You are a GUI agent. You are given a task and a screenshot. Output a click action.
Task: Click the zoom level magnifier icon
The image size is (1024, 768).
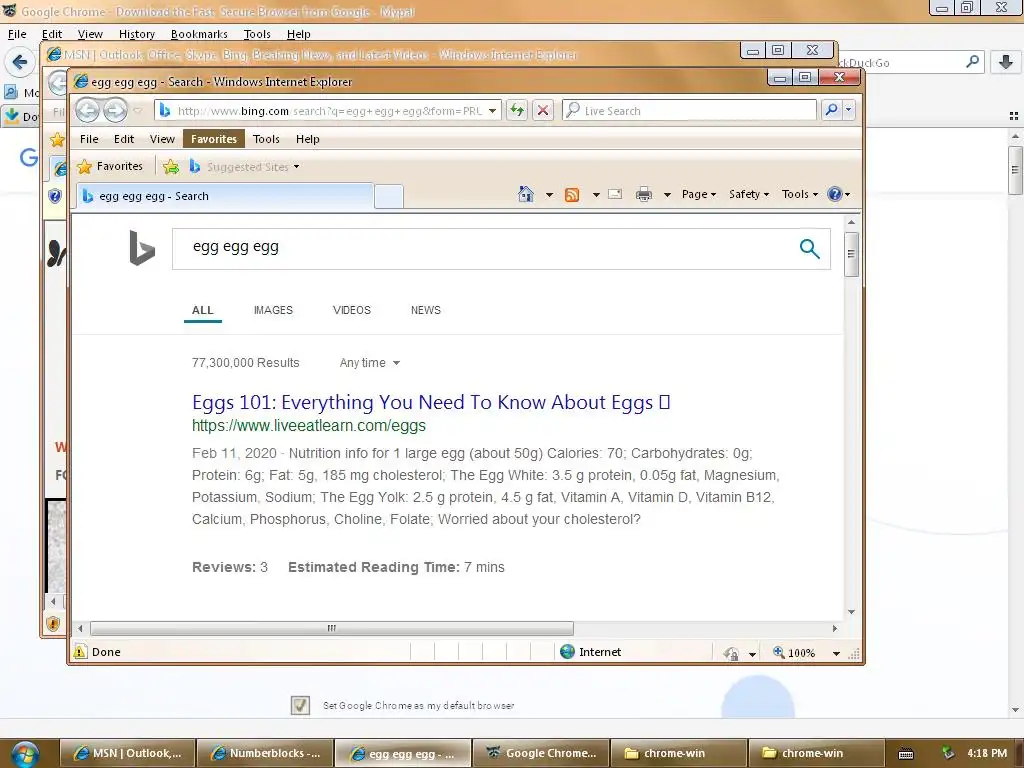click(x=778, y=652)
